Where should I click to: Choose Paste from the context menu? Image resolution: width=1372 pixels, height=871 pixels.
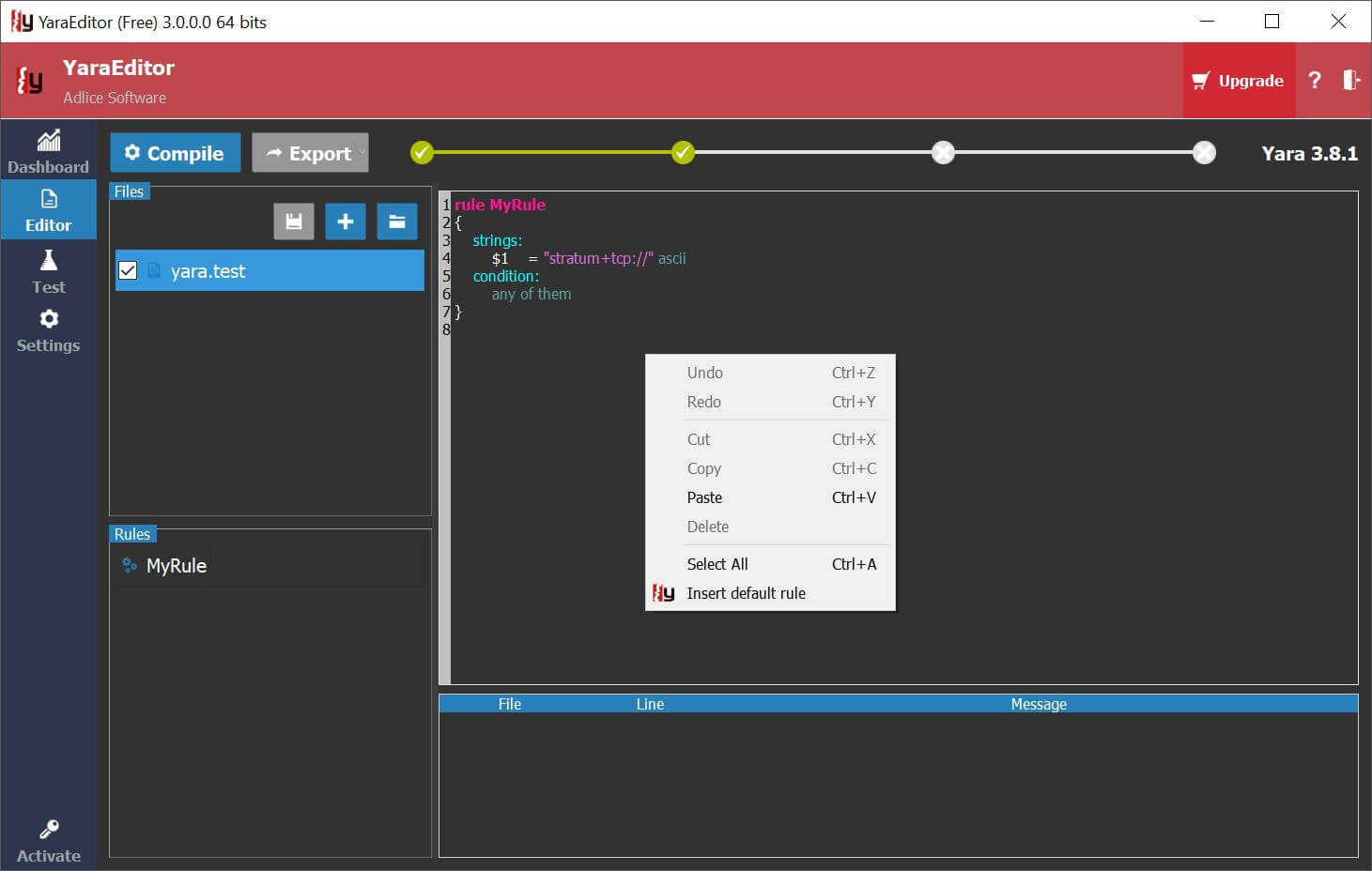704,497
